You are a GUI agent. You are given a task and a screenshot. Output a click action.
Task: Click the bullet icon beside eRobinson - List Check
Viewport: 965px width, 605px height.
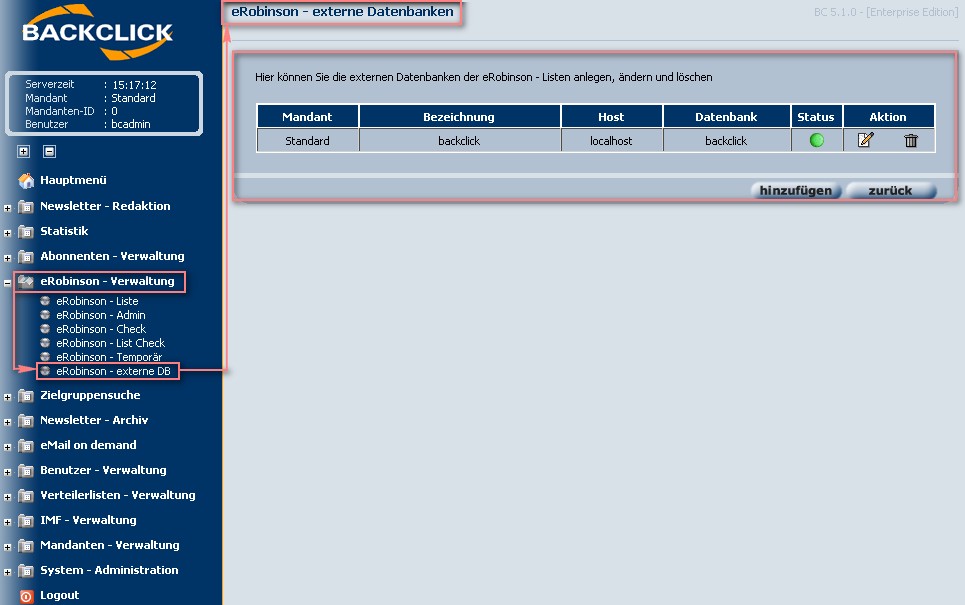click(x=45, y=343)
